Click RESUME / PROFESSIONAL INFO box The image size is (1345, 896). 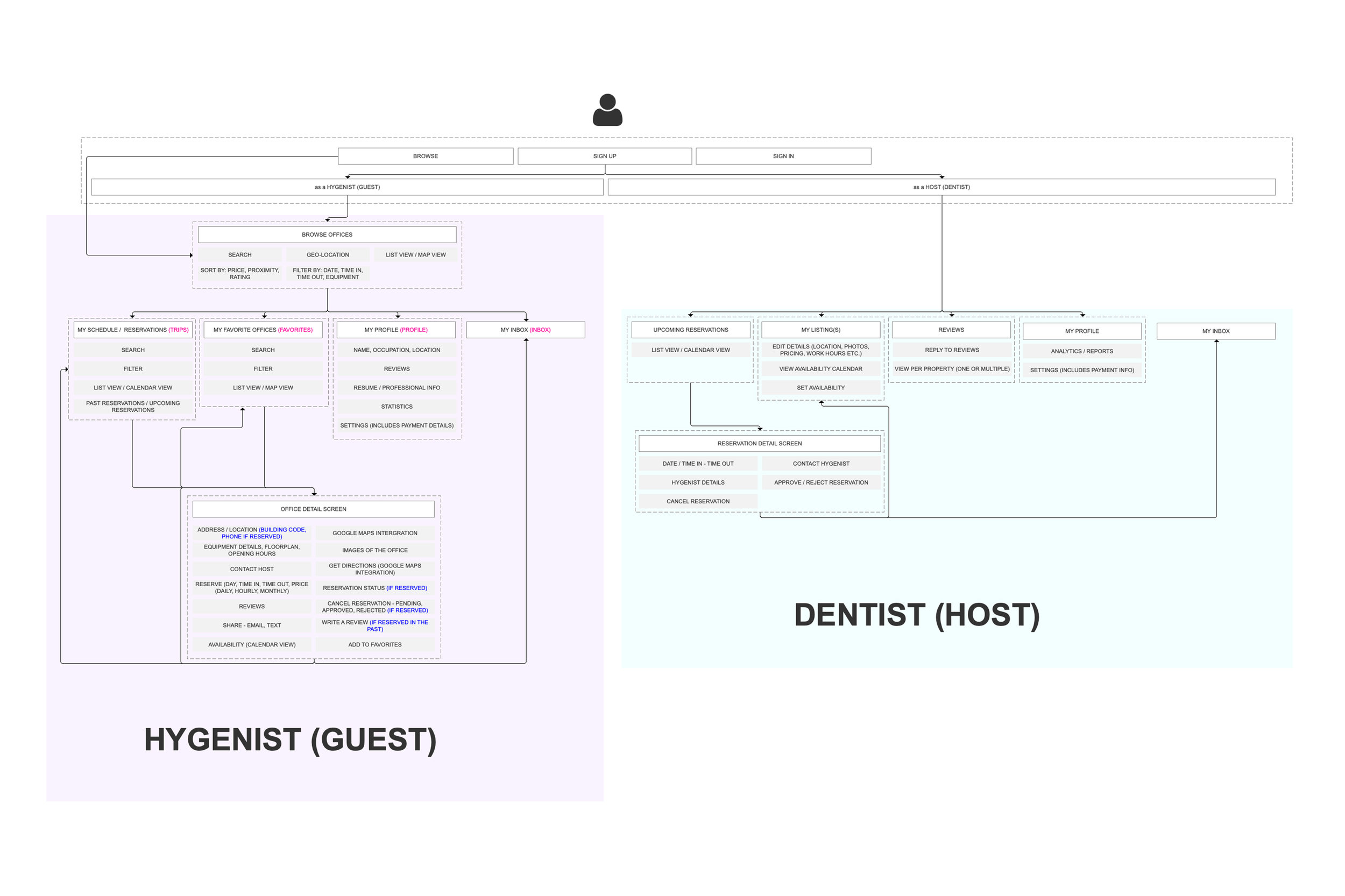tap(397, 388)
